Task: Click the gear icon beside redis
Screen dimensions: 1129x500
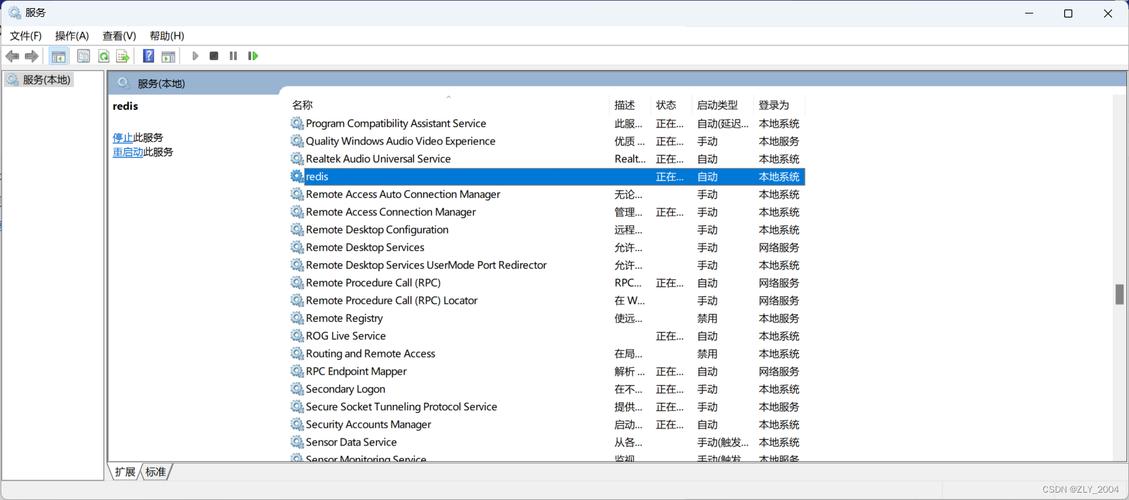Action: click(297, 177)
